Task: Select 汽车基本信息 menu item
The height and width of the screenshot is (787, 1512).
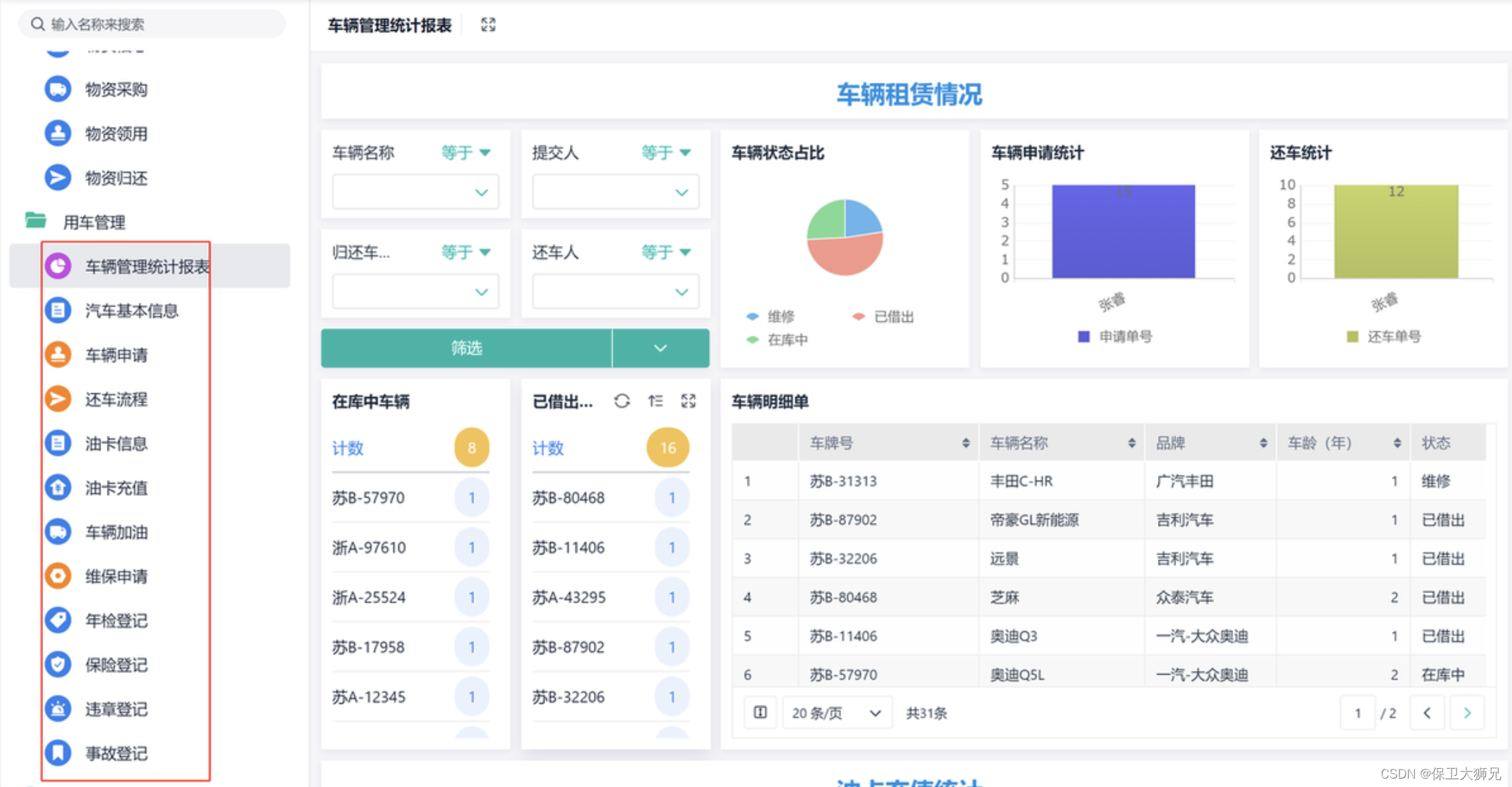Action: tap(131, 311)
